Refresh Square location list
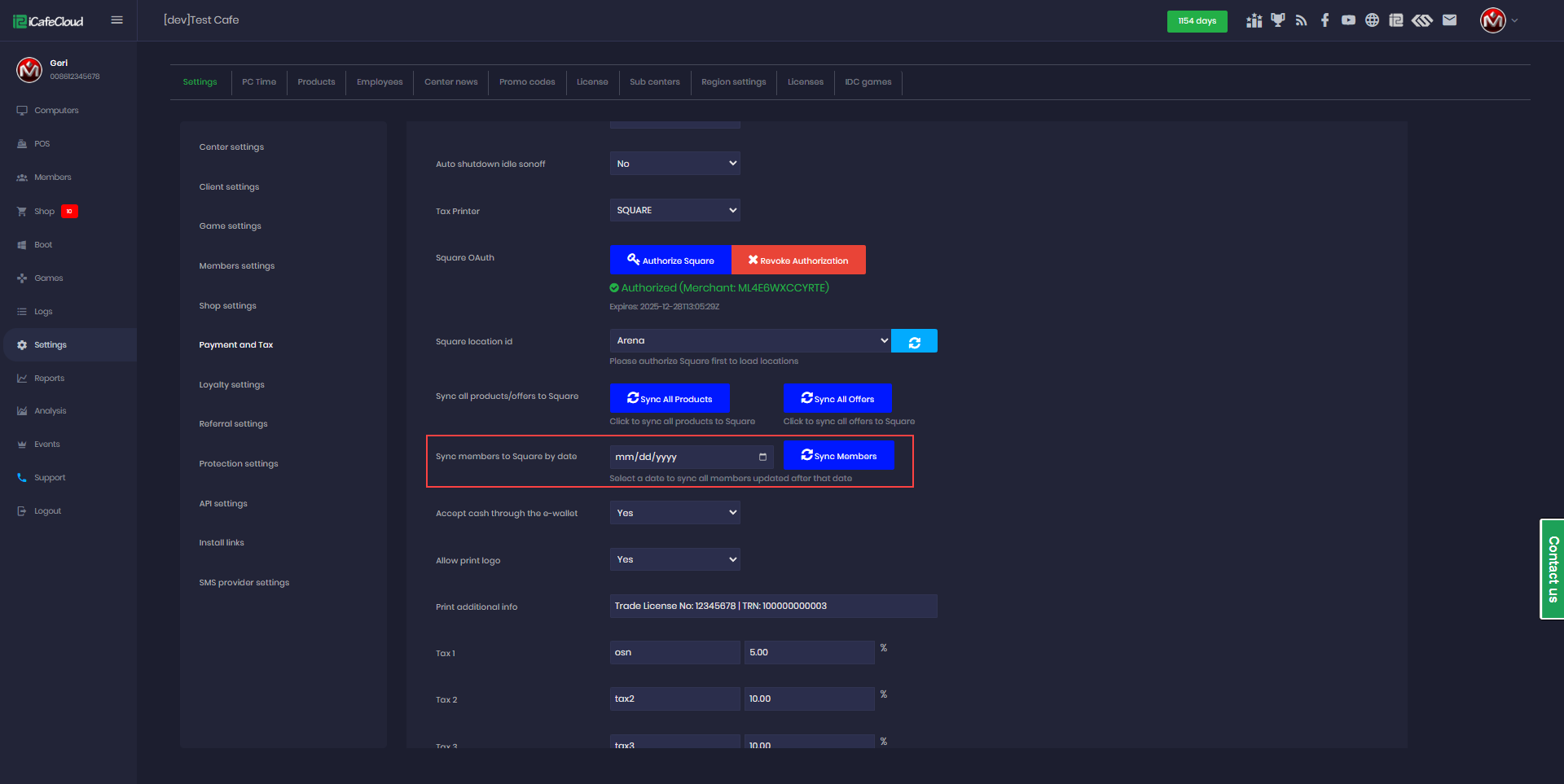1564x784 pixels. [914, 342]
